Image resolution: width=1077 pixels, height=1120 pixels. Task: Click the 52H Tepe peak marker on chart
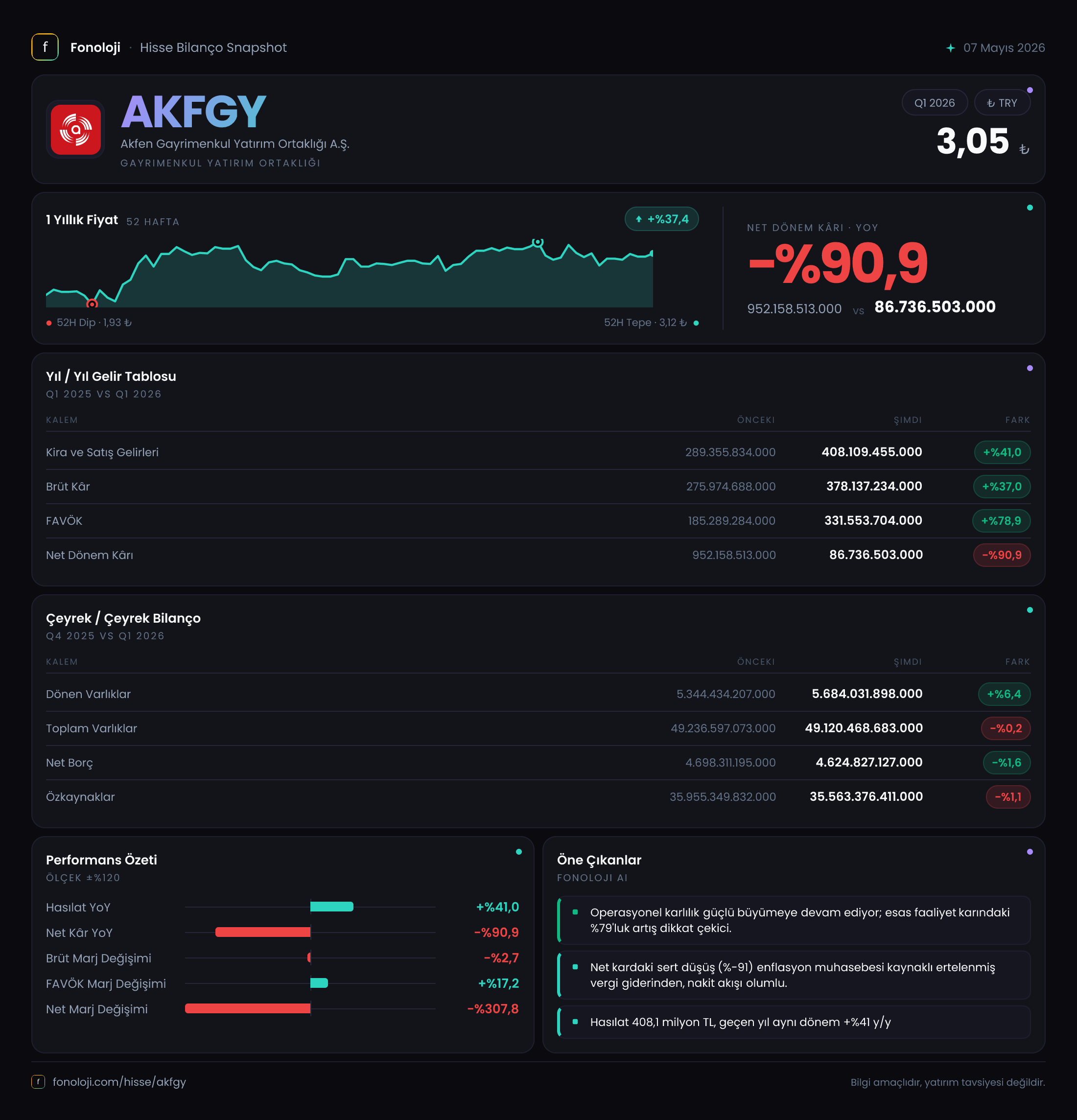click(x=538, y=242)
